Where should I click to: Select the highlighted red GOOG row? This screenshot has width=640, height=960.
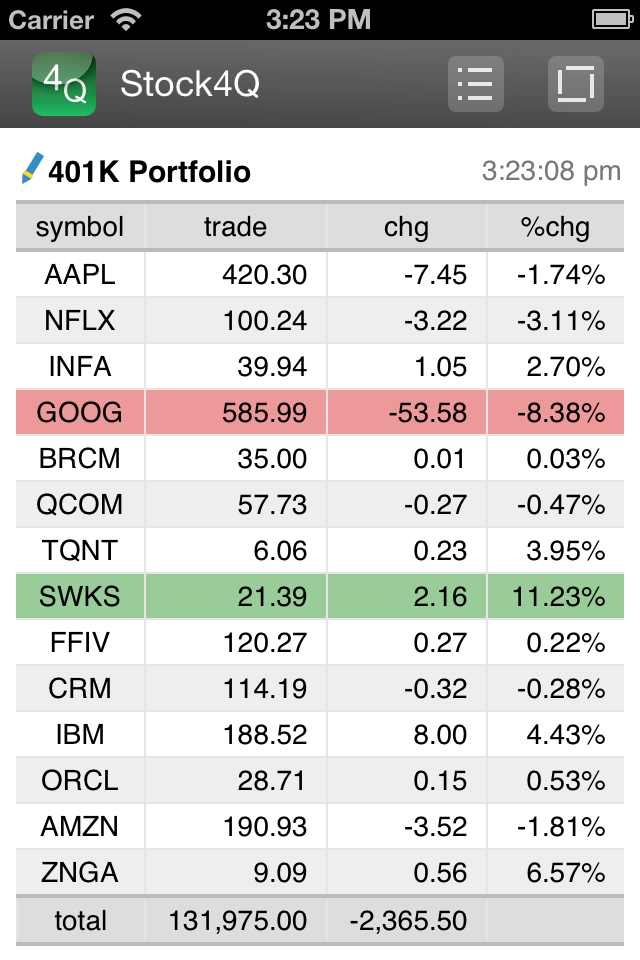pyautogui.click(x=320, y=412)
